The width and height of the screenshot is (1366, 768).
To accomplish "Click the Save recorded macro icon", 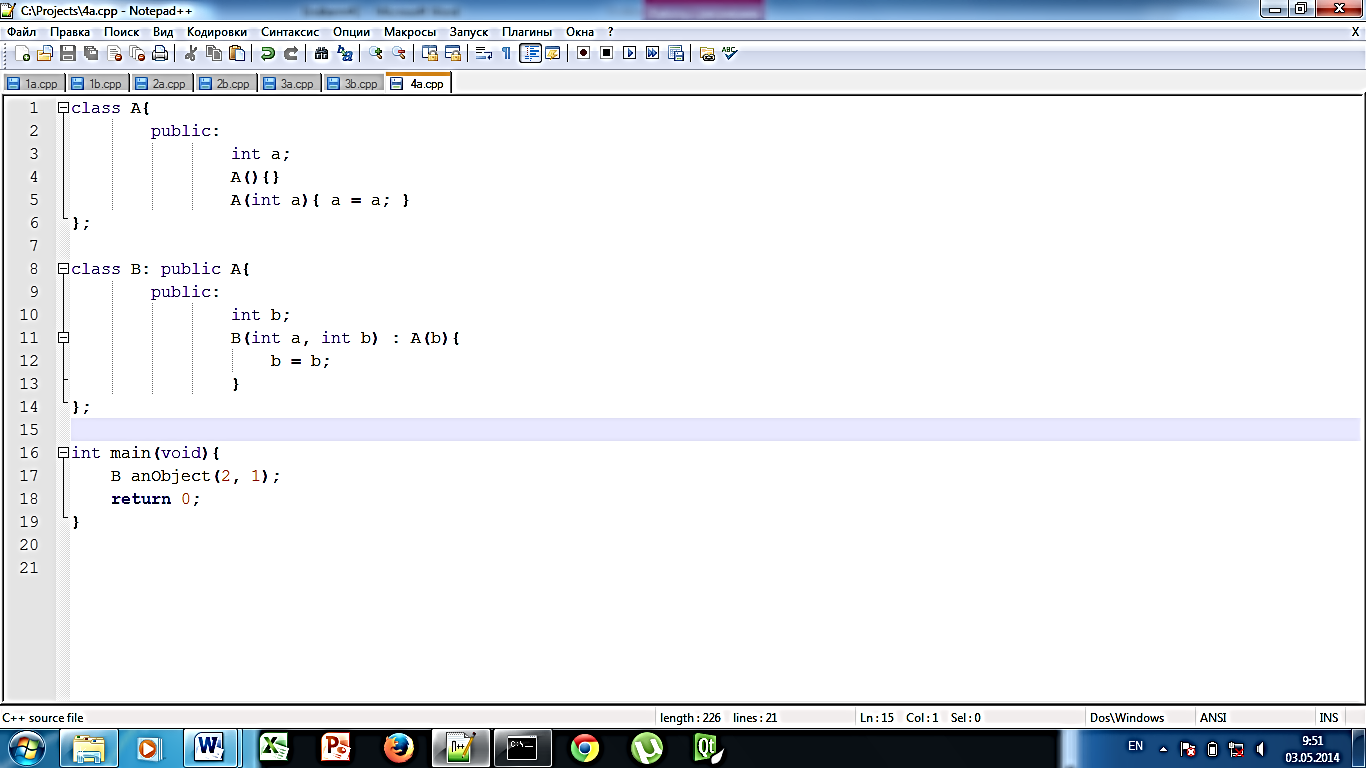I will [675, 53].
